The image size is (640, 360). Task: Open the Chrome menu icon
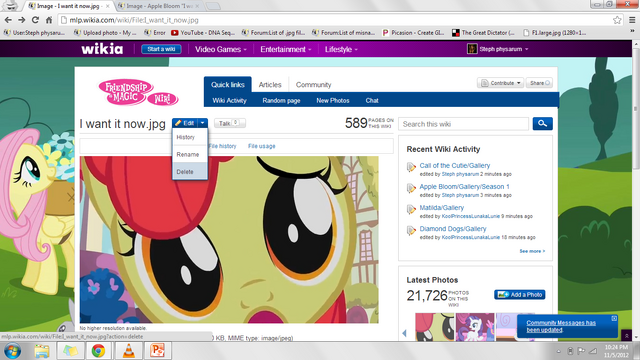tap(632, 20)
